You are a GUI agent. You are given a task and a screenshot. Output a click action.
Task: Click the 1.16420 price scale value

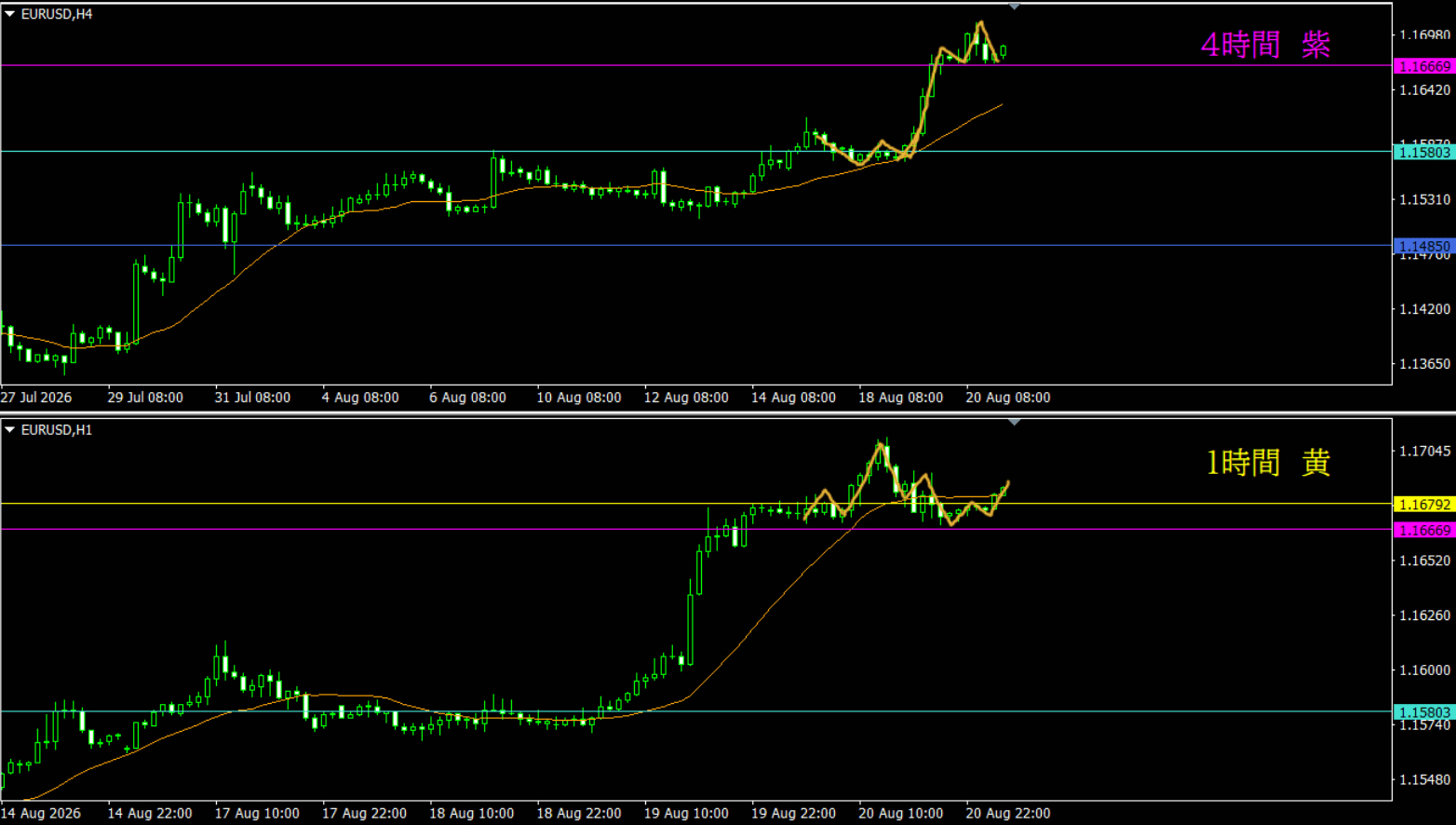tap(1425, 90)
